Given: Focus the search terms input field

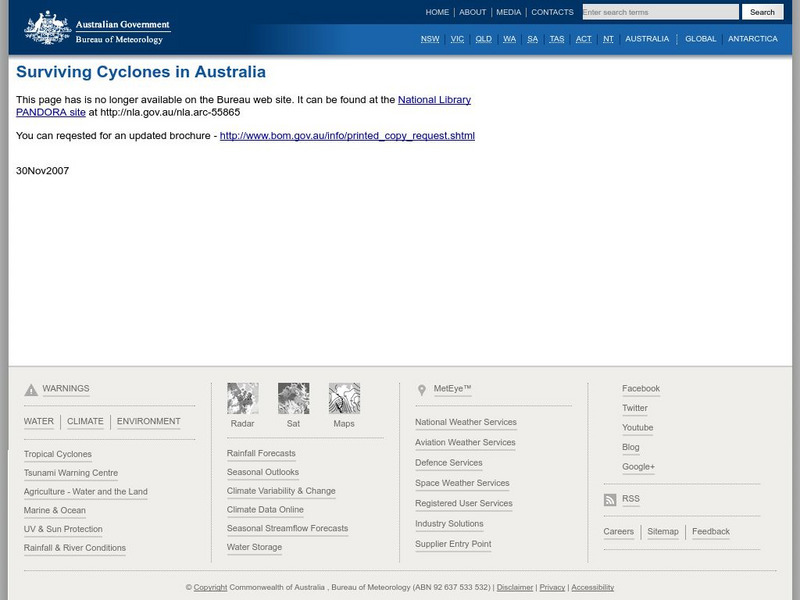Looking at the screenshot, I should [660, 12].
